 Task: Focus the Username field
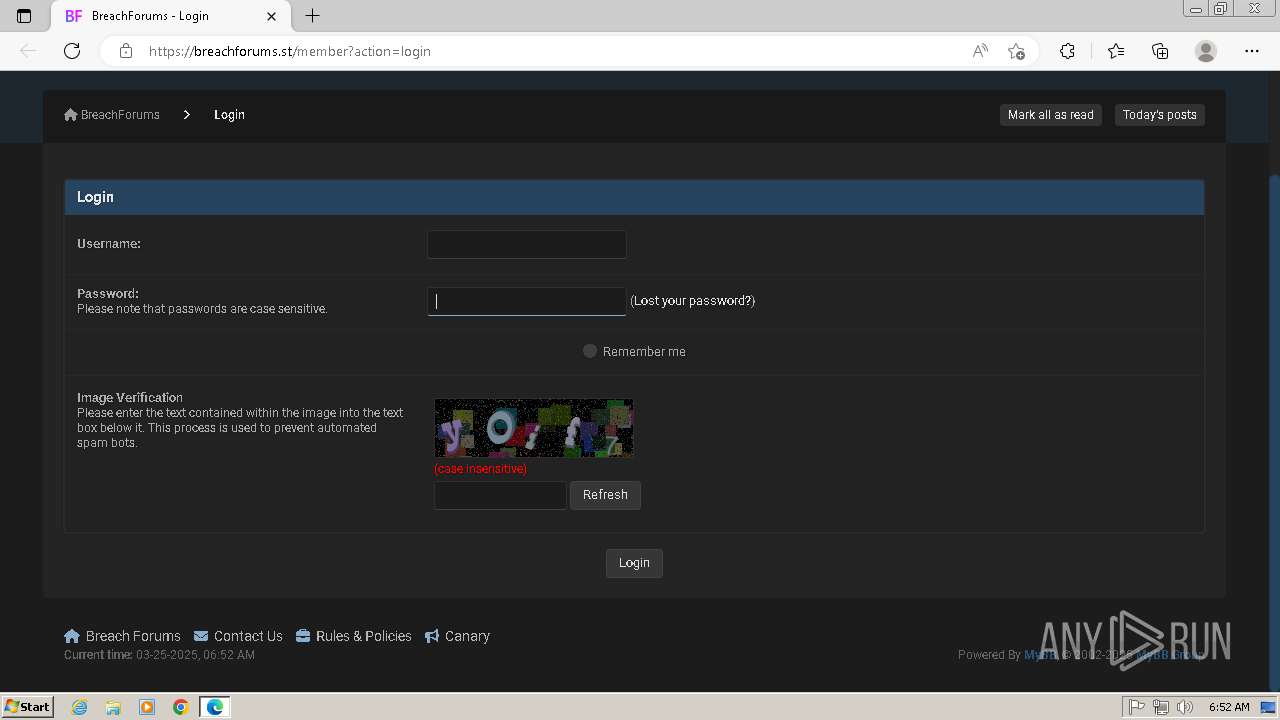(527, 244)
